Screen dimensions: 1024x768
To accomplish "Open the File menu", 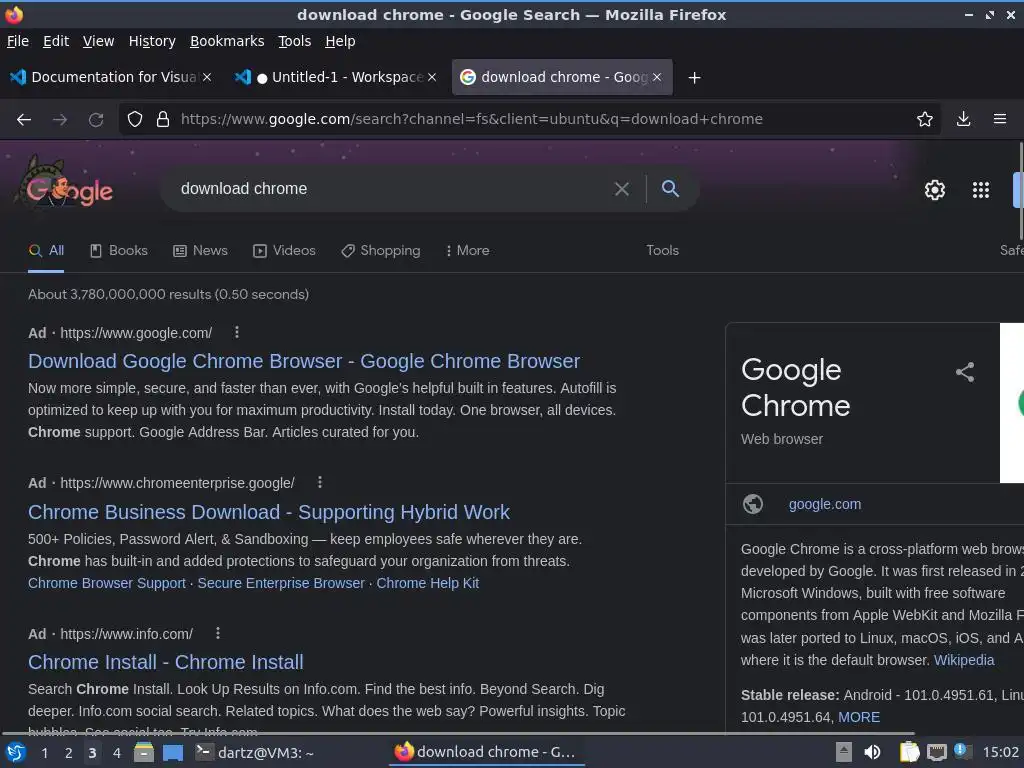I will coord(18,41).
